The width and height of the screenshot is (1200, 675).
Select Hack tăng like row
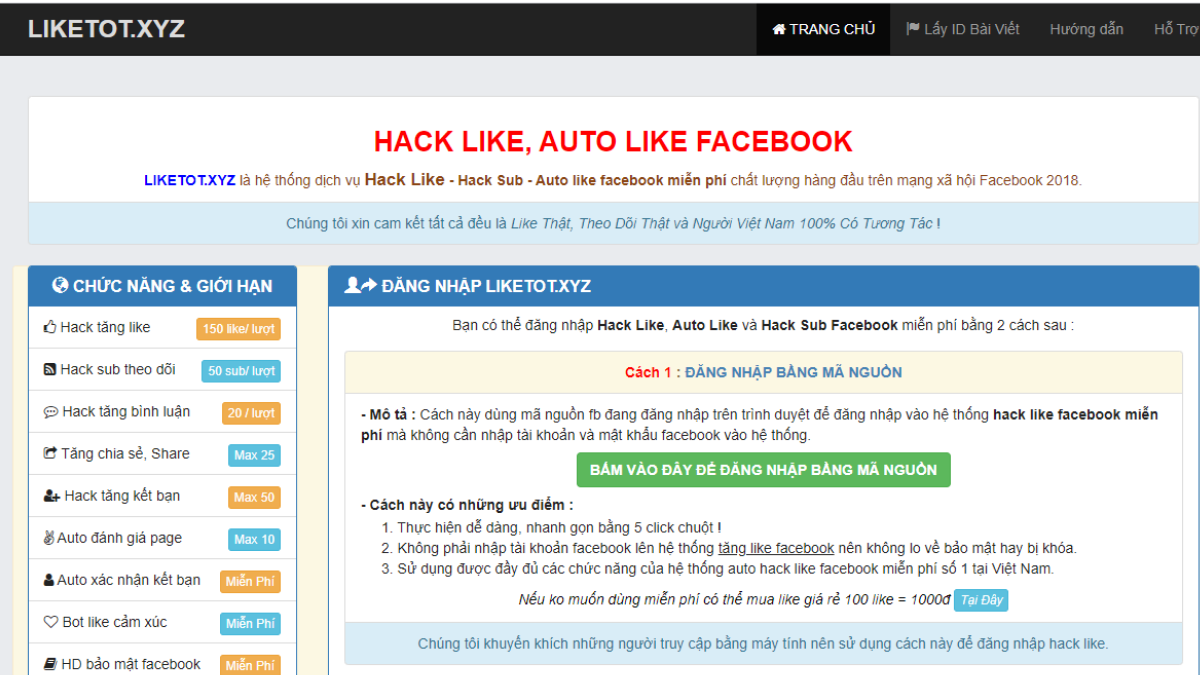point(163,328)
